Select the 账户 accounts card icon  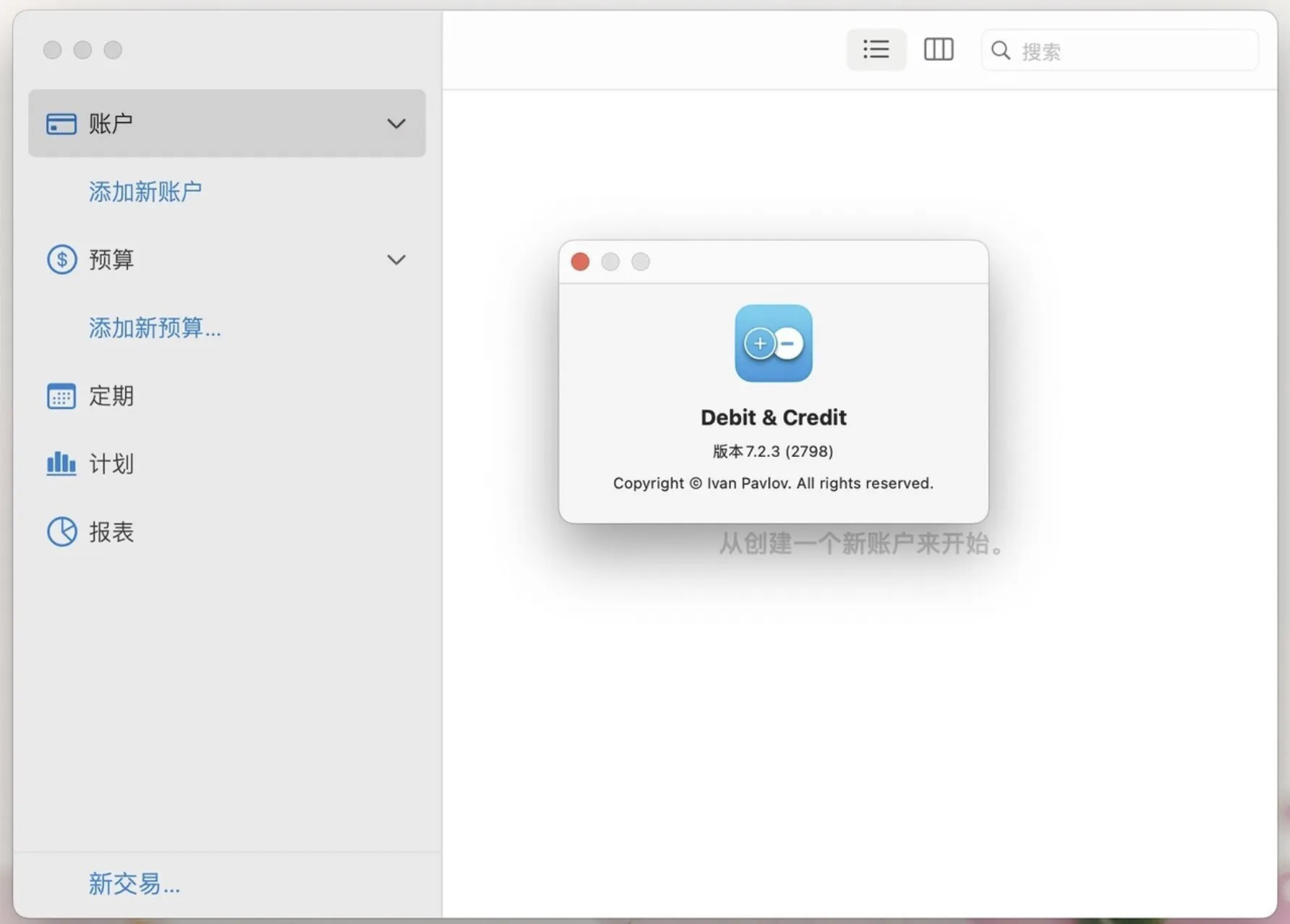click(61, 124)
